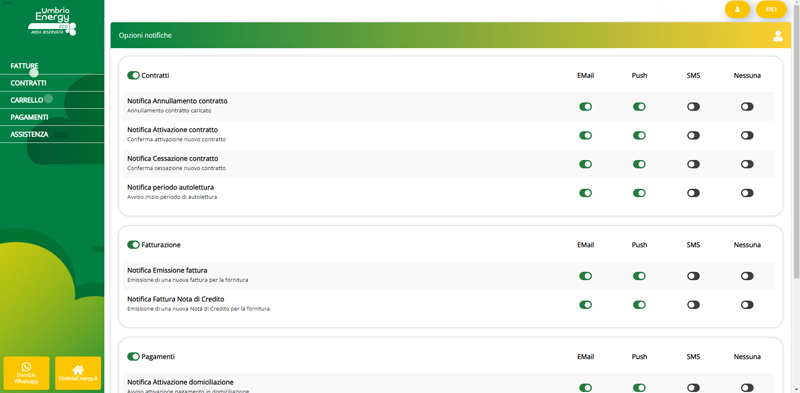
Task: Click the Umbria Energy logo
Action: (x=52, y=21)
